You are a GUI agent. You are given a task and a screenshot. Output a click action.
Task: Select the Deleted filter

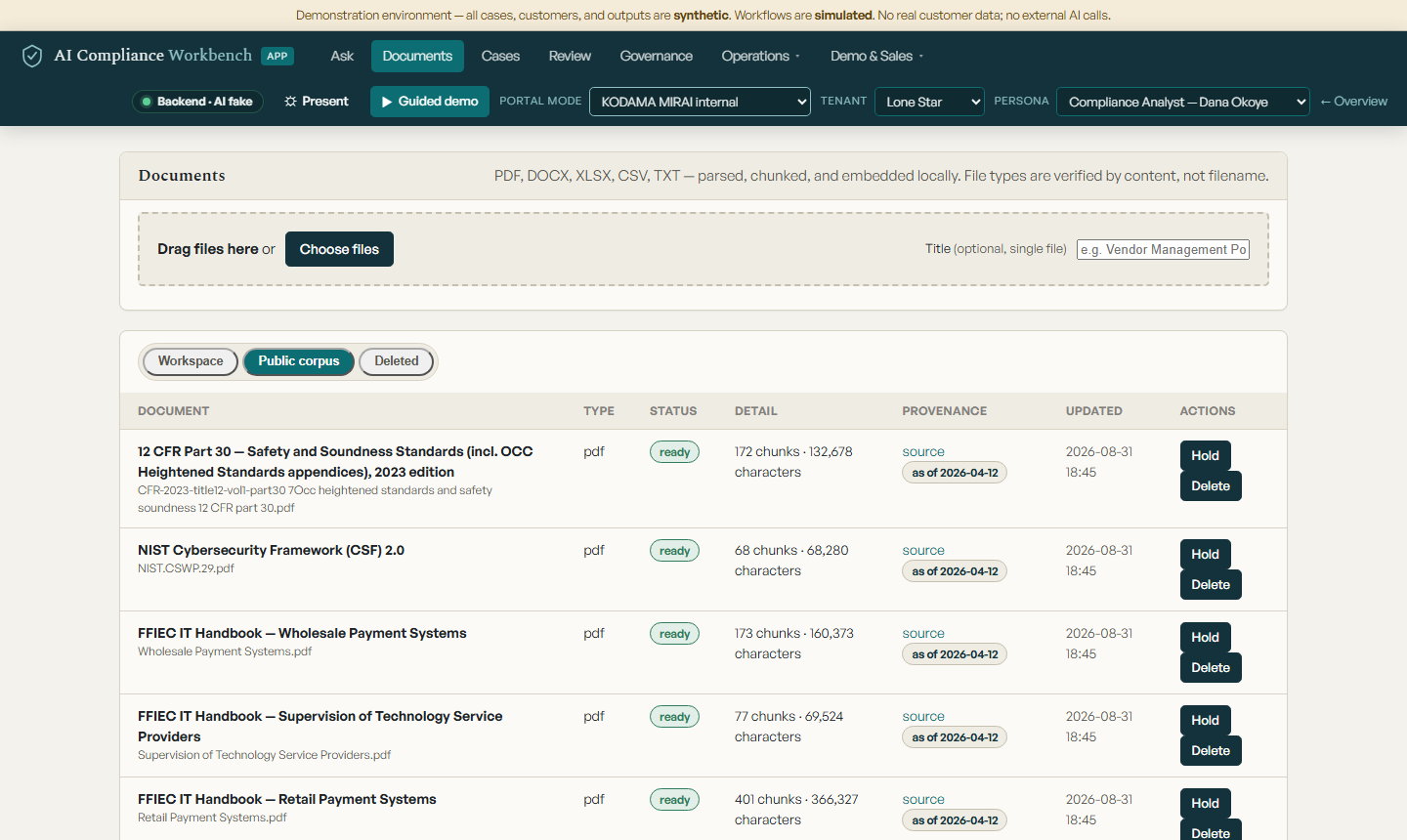point(397,361)
